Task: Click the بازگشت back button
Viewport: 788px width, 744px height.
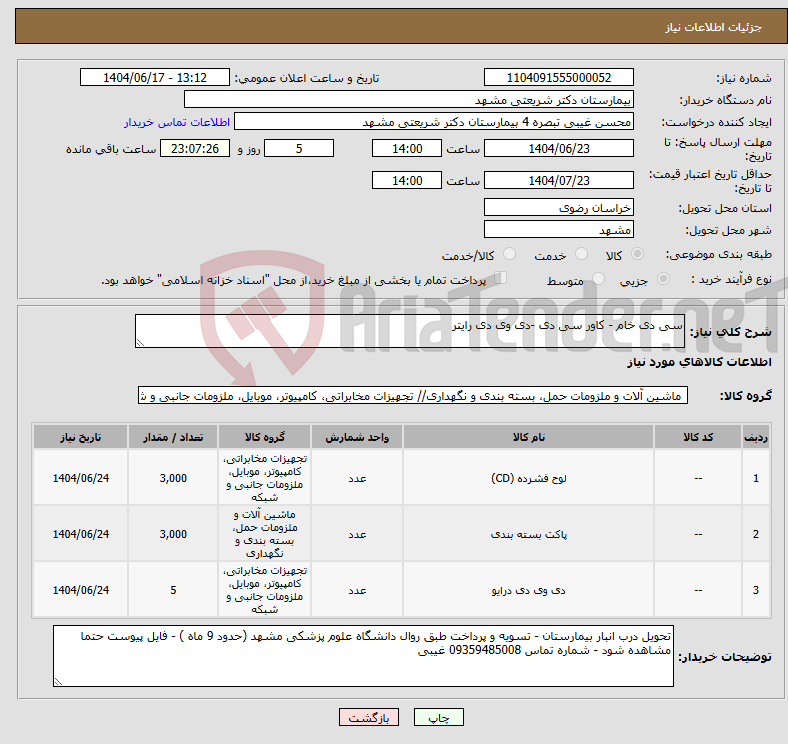Action: click(x=369, y=718)
